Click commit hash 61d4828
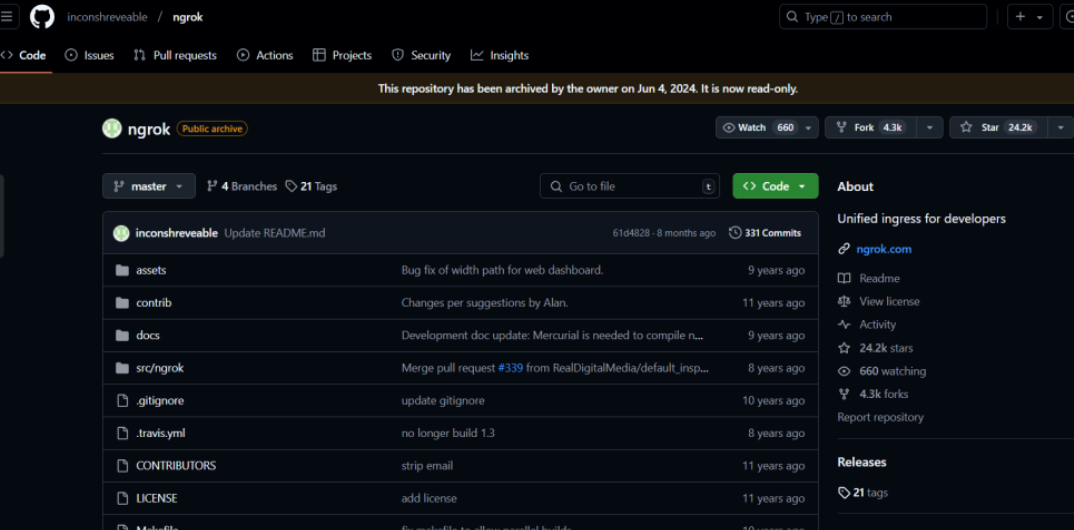1074x530 pixels. [x=632, y=234]
